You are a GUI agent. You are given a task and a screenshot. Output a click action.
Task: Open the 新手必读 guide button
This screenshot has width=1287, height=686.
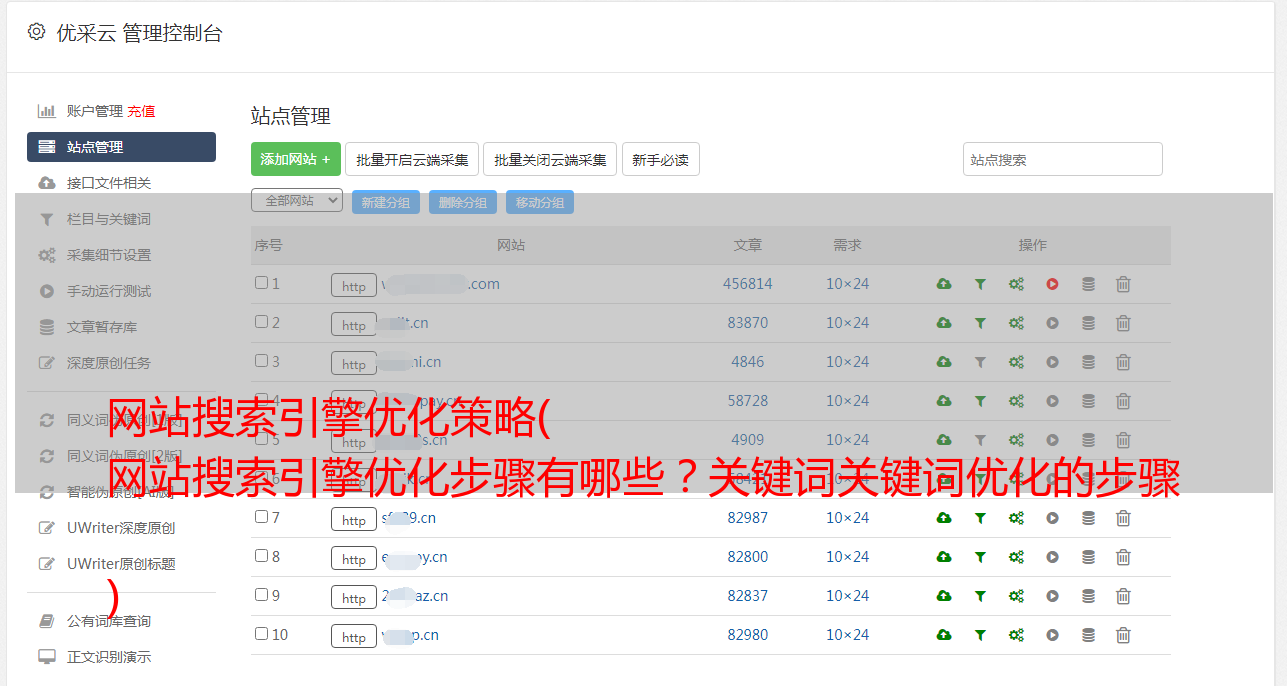(x=660, y=159)
